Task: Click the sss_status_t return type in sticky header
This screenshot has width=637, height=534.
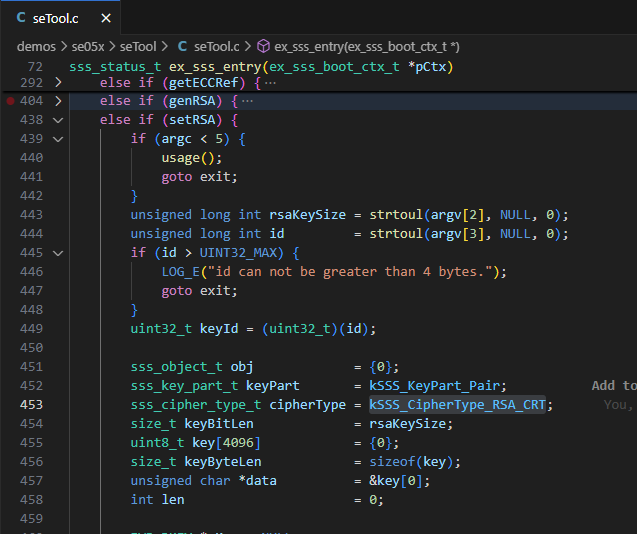Action: [115, 67]
